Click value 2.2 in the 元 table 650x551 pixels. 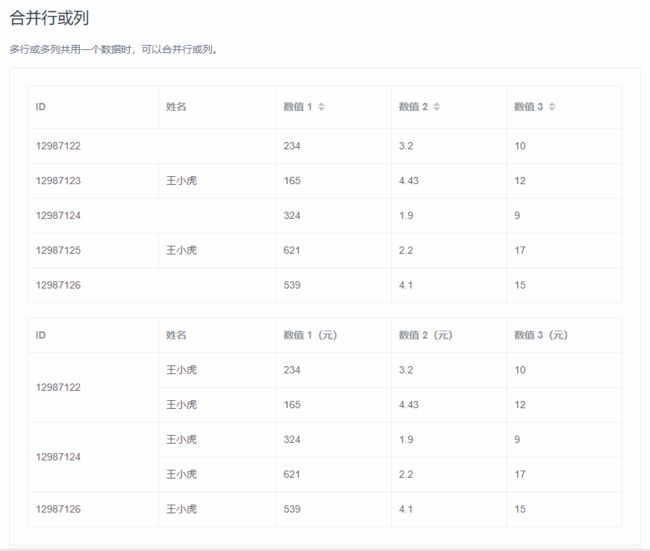tap(406, 474)
